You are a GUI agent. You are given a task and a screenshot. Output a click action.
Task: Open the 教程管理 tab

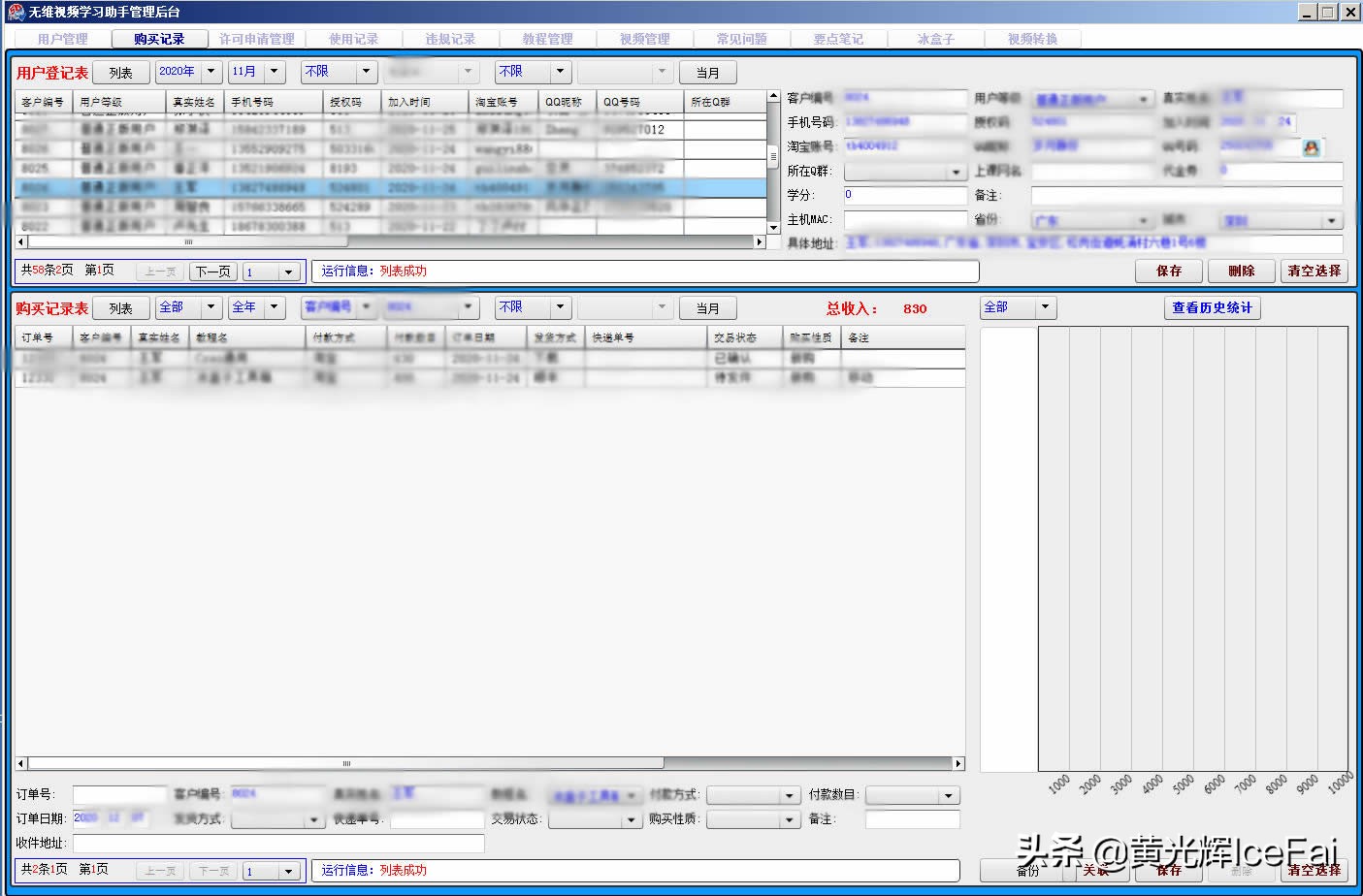click(547, 39)
